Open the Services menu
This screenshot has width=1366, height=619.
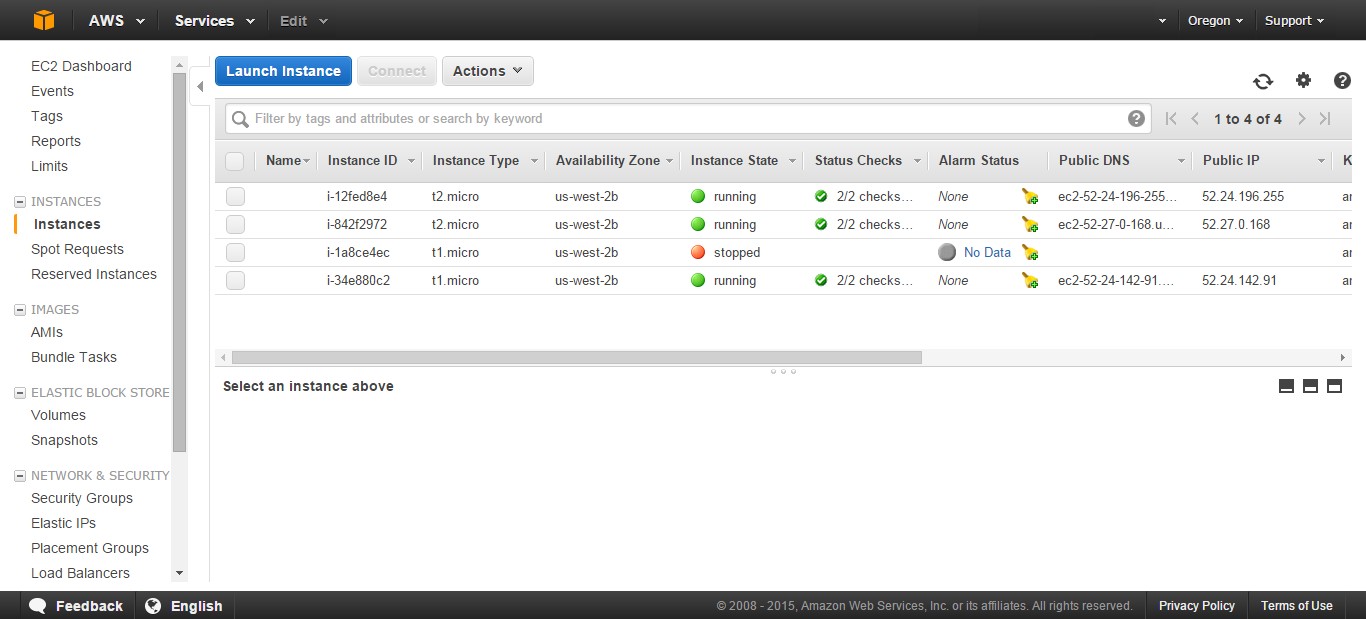pyautogui.click(x=214, y=20)
